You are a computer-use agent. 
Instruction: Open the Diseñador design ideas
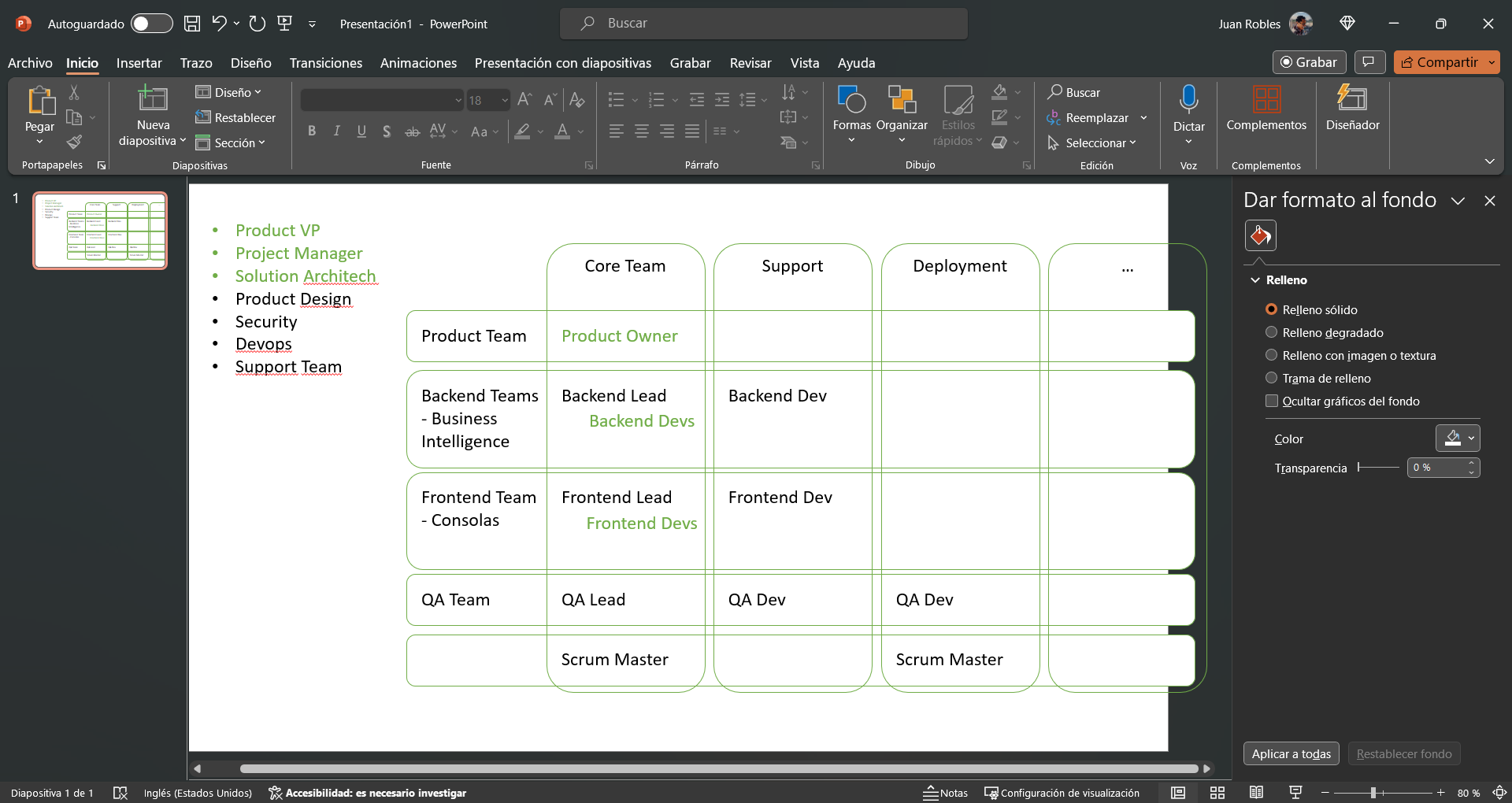1352,100
